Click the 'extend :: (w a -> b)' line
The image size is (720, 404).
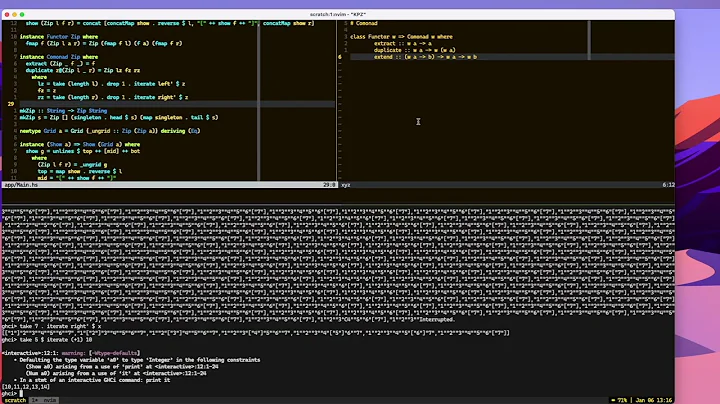(425, 57)
